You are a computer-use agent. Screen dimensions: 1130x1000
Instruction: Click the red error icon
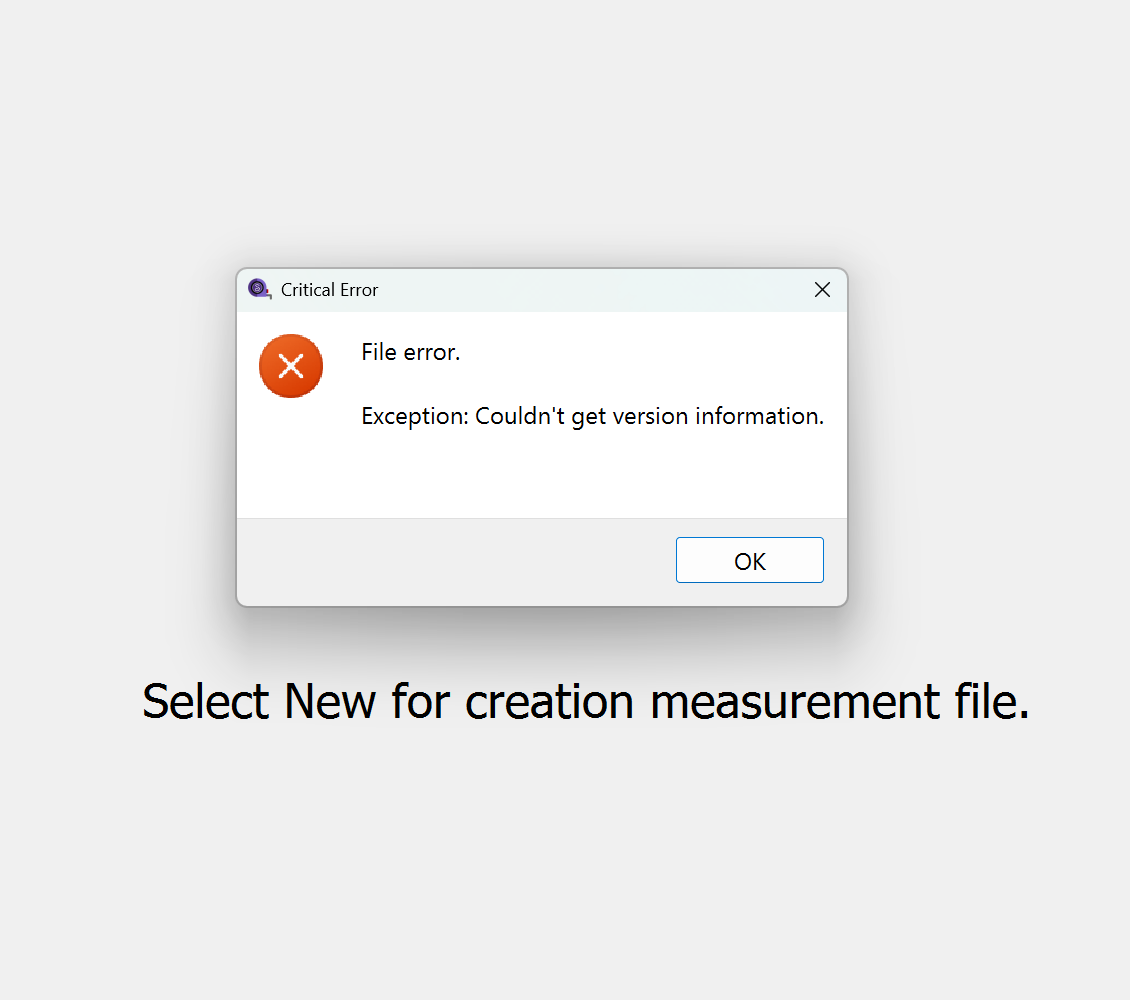pos(290,366)
